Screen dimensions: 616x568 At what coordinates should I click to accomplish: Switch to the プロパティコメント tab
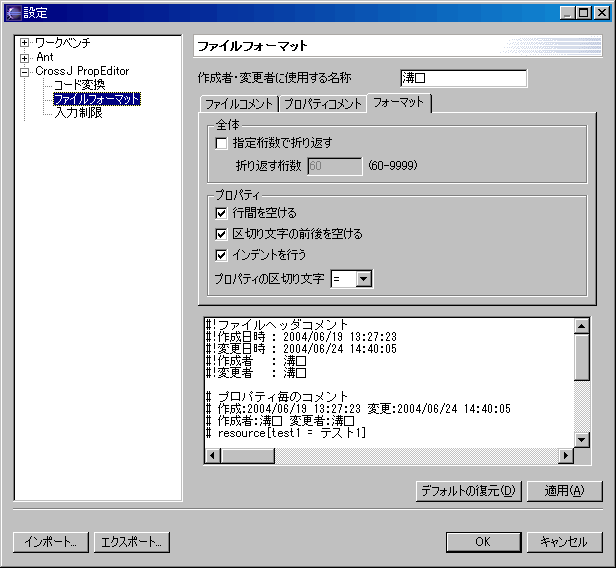[x=323, y=104]
